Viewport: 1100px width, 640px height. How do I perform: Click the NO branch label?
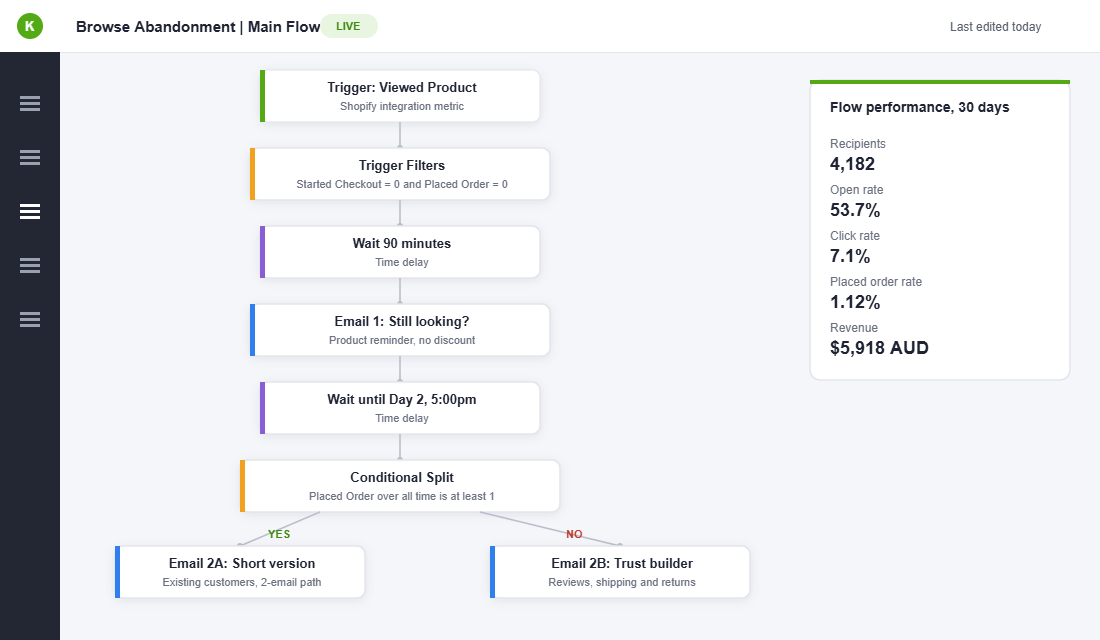(x=574, y=534)
